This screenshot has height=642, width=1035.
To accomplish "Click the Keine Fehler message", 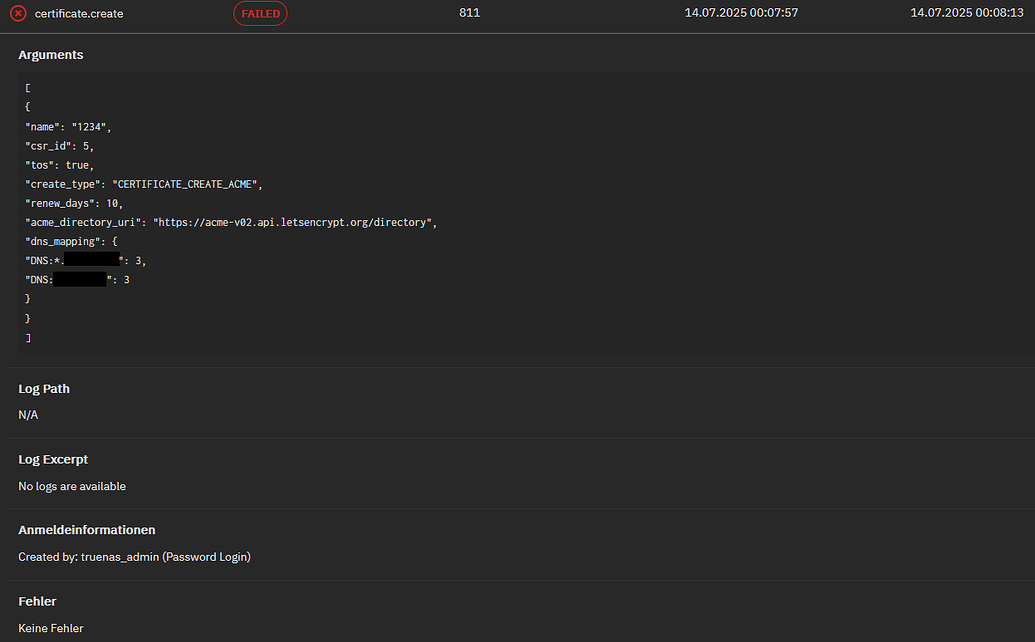I will 51,628.
